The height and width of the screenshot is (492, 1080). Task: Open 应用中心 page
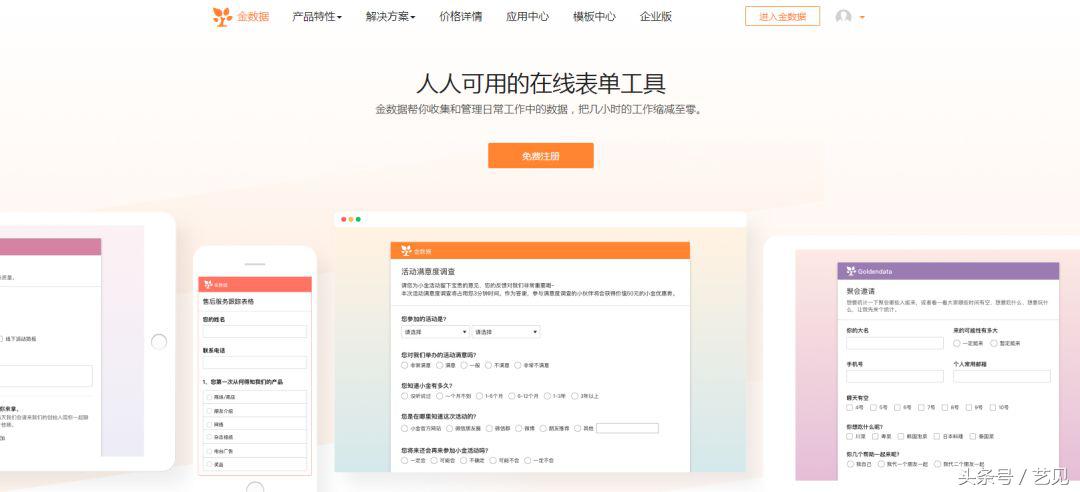tap(528, 17)
